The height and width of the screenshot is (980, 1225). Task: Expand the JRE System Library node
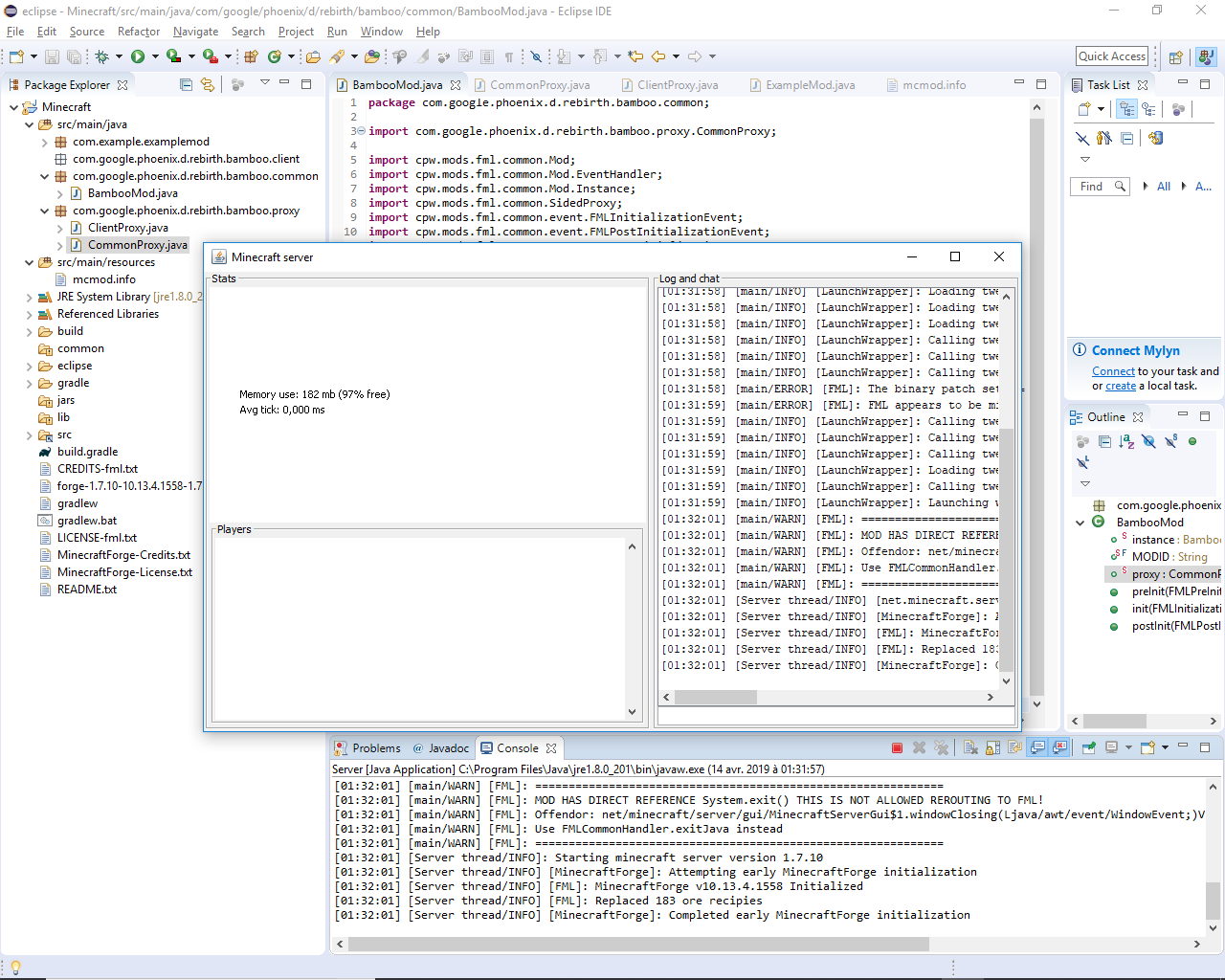[x=29, y=298]
